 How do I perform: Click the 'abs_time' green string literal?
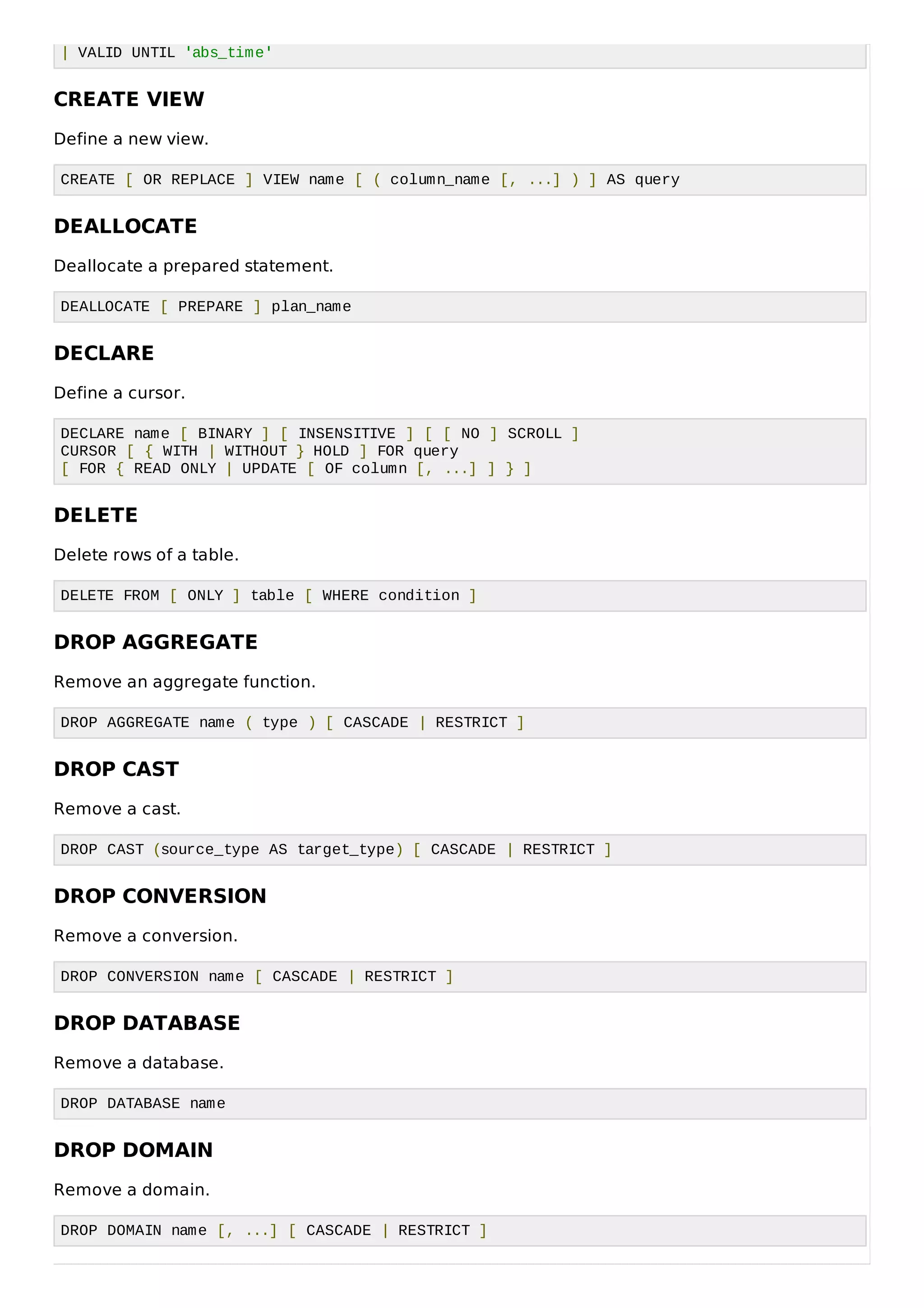pyautogui.click(x=229, y=53)
